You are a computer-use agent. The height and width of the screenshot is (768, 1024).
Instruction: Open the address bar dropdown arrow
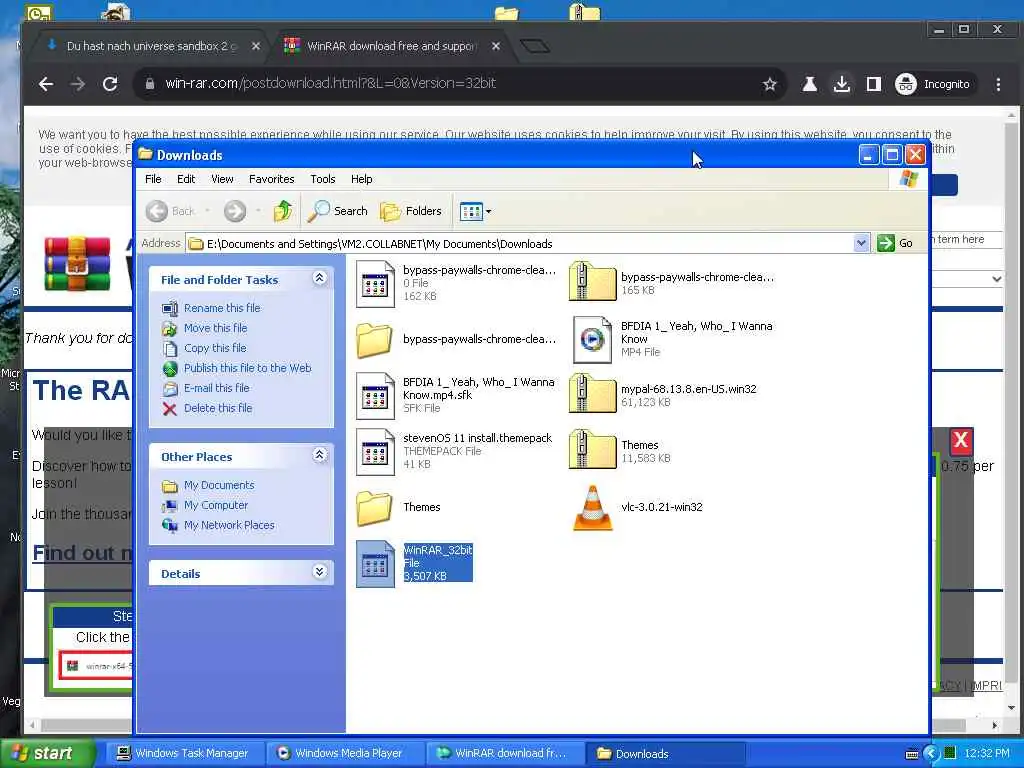click(x=861, y=243)
